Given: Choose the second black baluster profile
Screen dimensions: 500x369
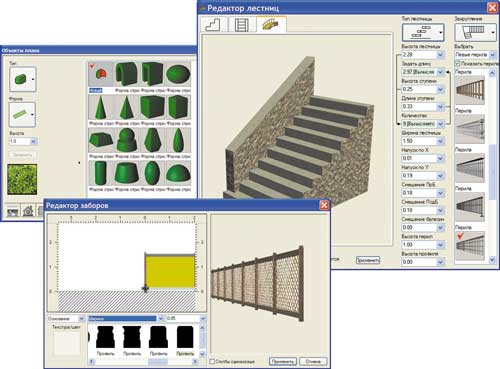Looking at the screenshot, I should 132,337.
